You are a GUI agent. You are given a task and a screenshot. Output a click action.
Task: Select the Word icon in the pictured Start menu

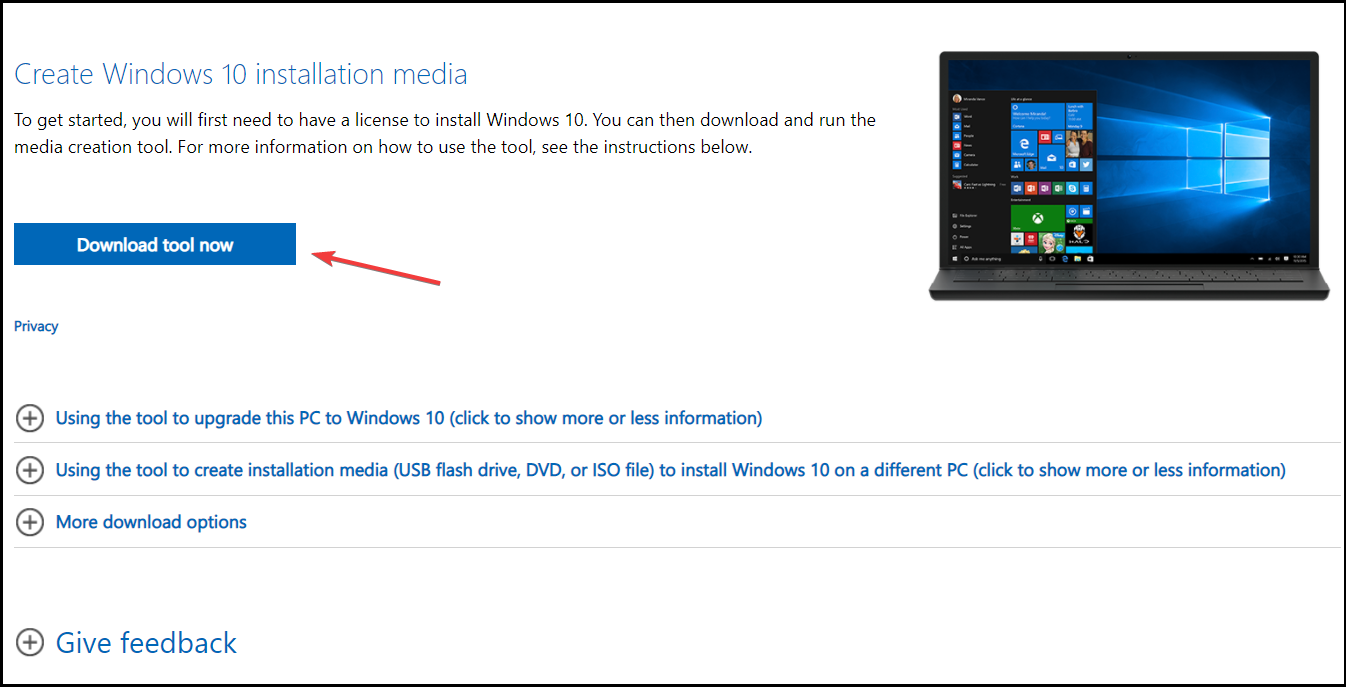(x=957, y=117)
